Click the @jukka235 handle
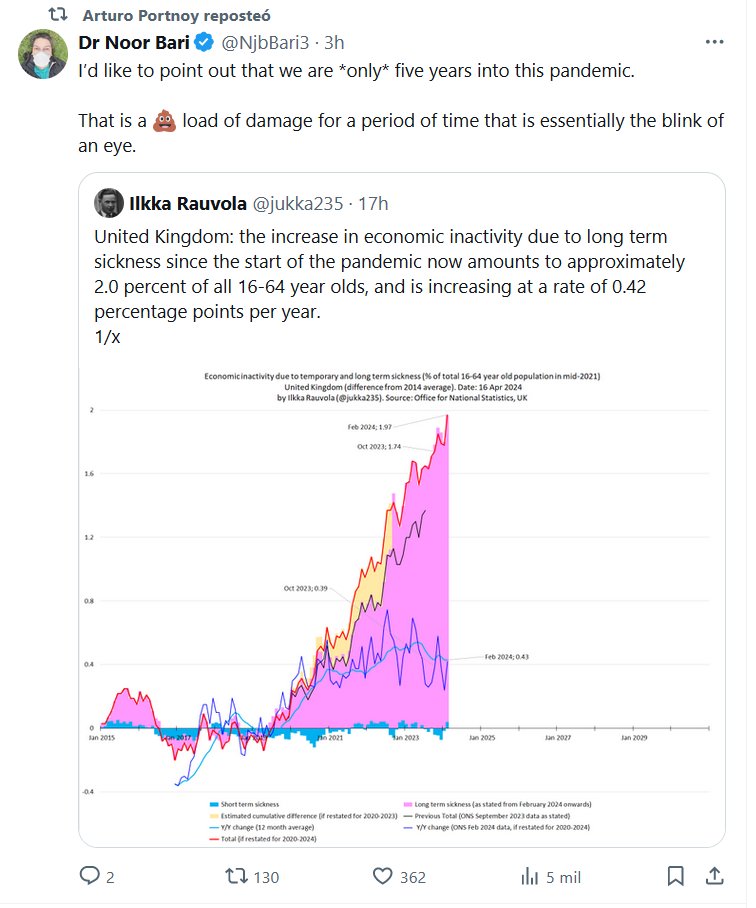756x908 pixels. [x=297, y=203]
